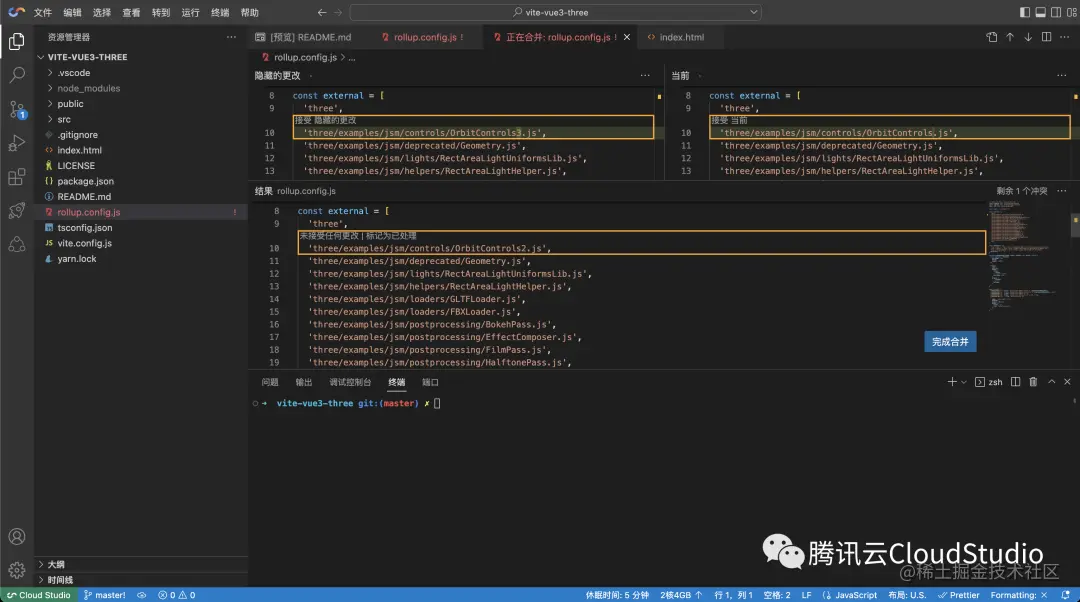Viewport: 1080px width, 602px height.
Task: Create a new terminal with plus icon
Action: click(x=952, y=382)
